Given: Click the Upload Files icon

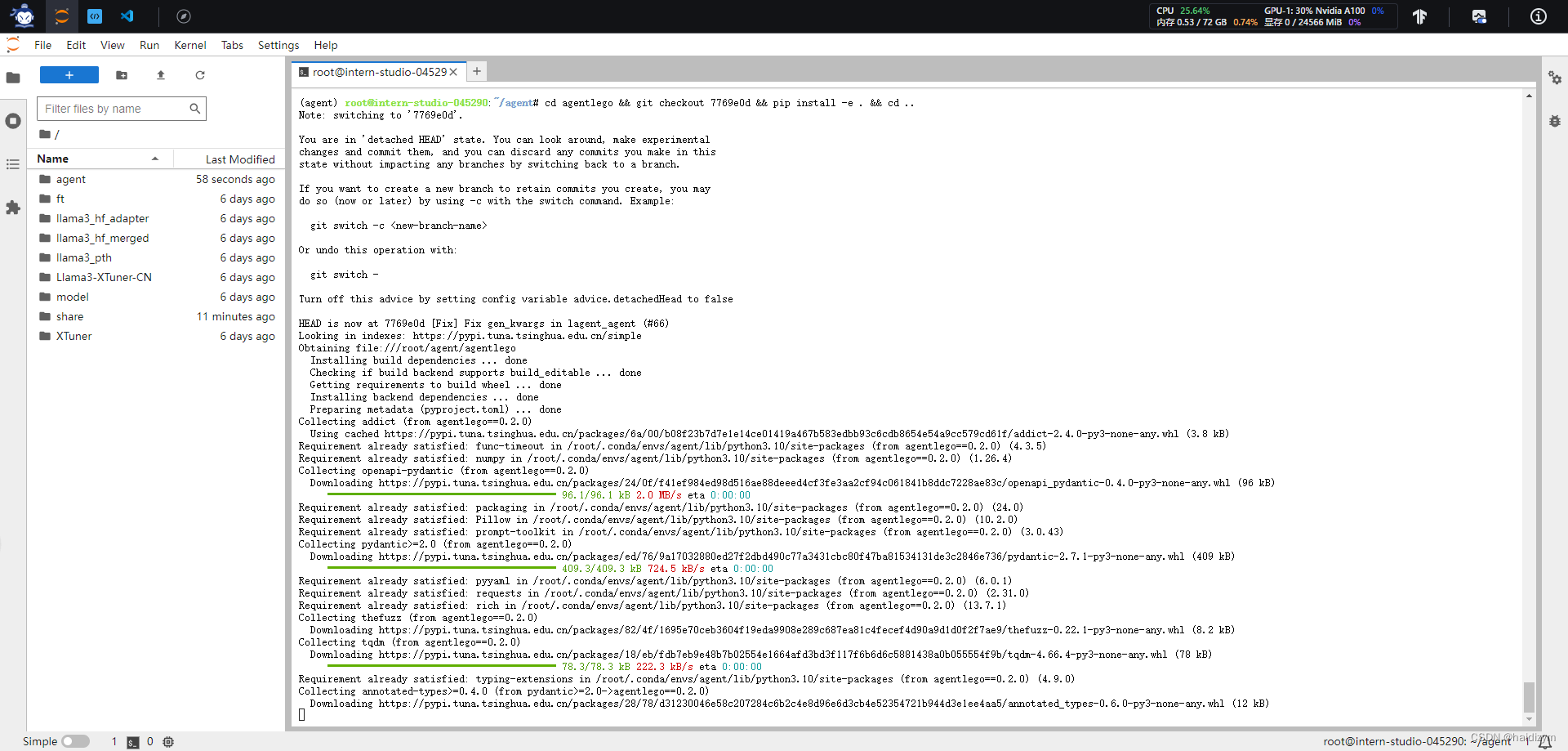Looking at the screenshot, I should click(x=161, y=75).
